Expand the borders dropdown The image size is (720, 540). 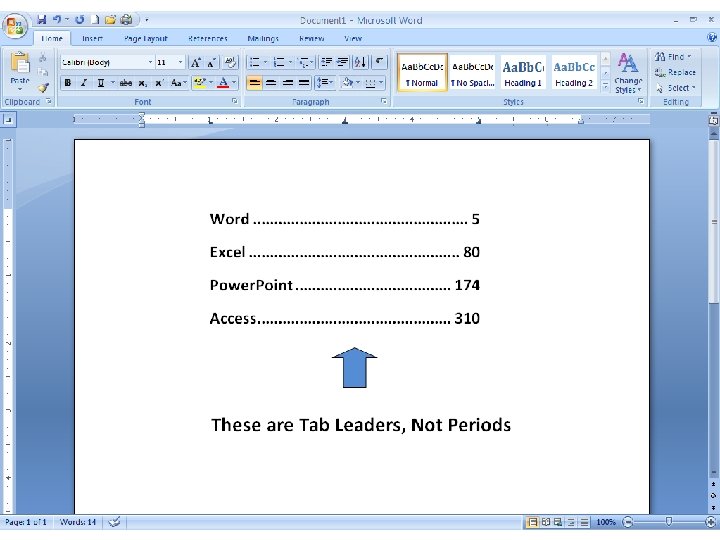[x=381, y=83]
